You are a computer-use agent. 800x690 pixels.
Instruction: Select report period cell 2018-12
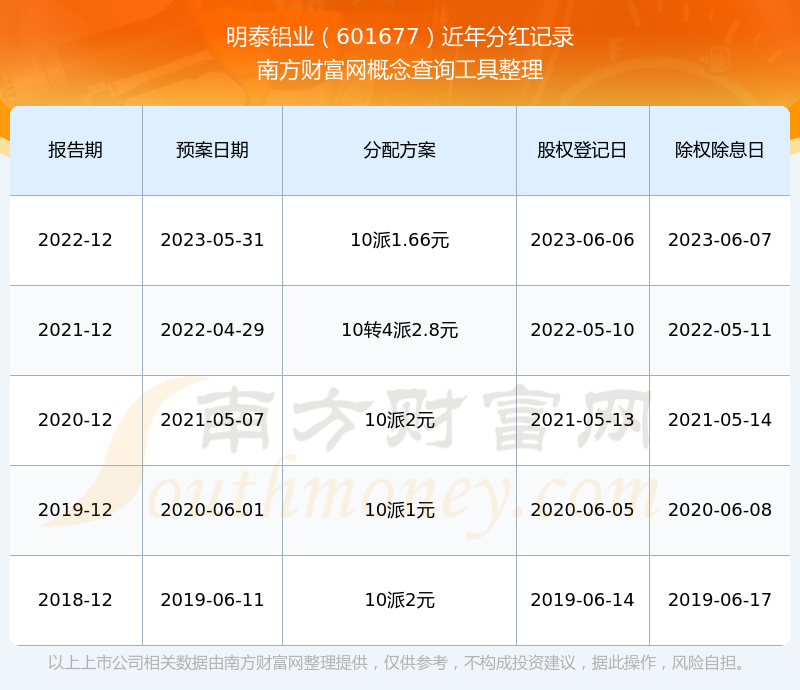[76, 600]
